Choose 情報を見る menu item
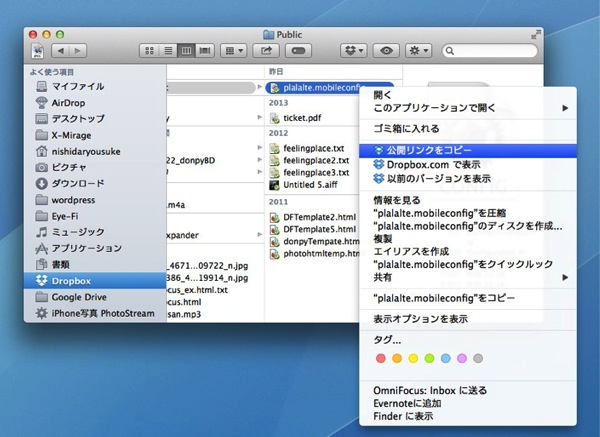The height and width of the screenshot is (437, 600). [x=468, y=200]
